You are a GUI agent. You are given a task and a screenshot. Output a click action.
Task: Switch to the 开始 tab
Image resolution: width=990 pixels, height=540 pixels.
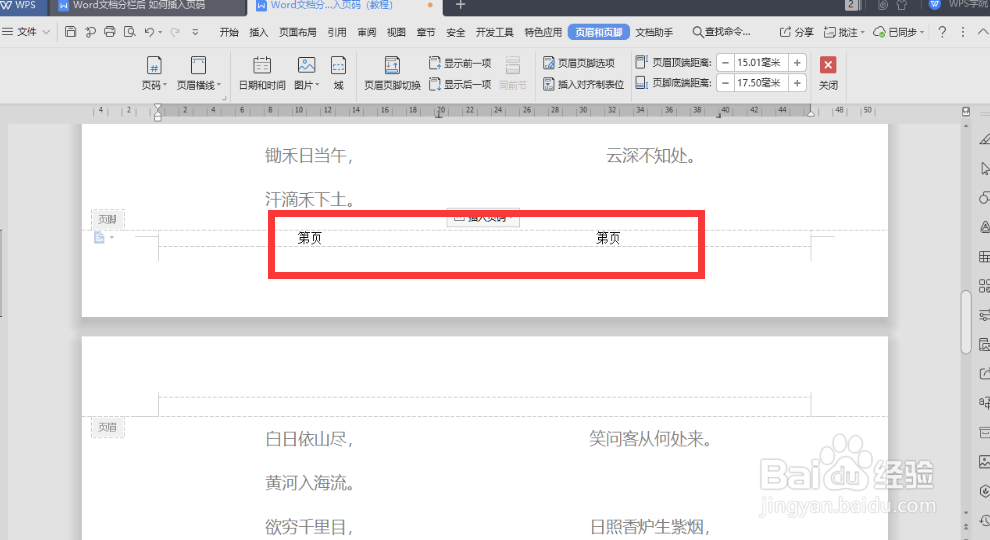(229, 32)
